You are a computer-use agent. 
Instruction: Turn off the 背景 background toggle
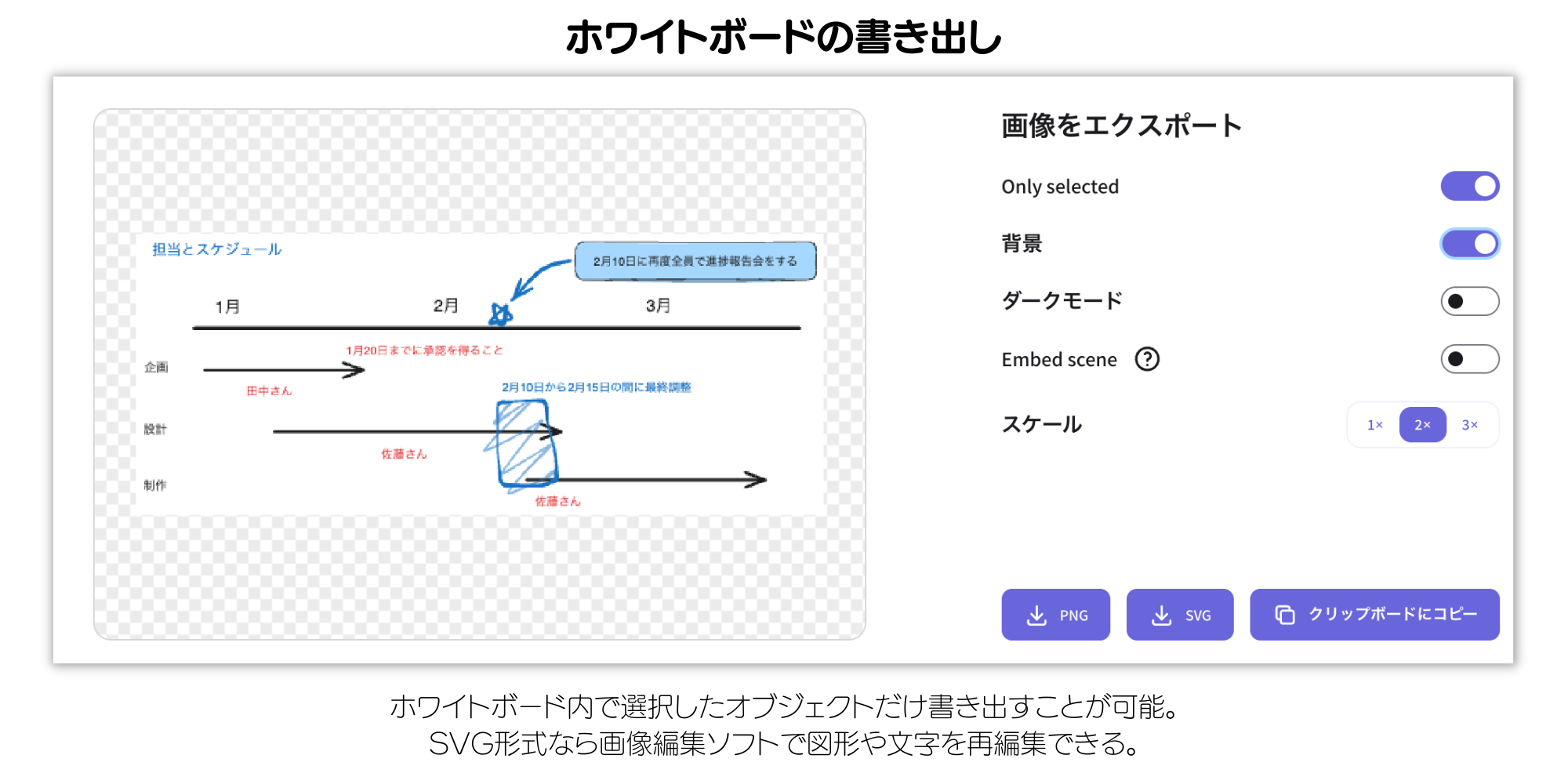[1469, 244]
